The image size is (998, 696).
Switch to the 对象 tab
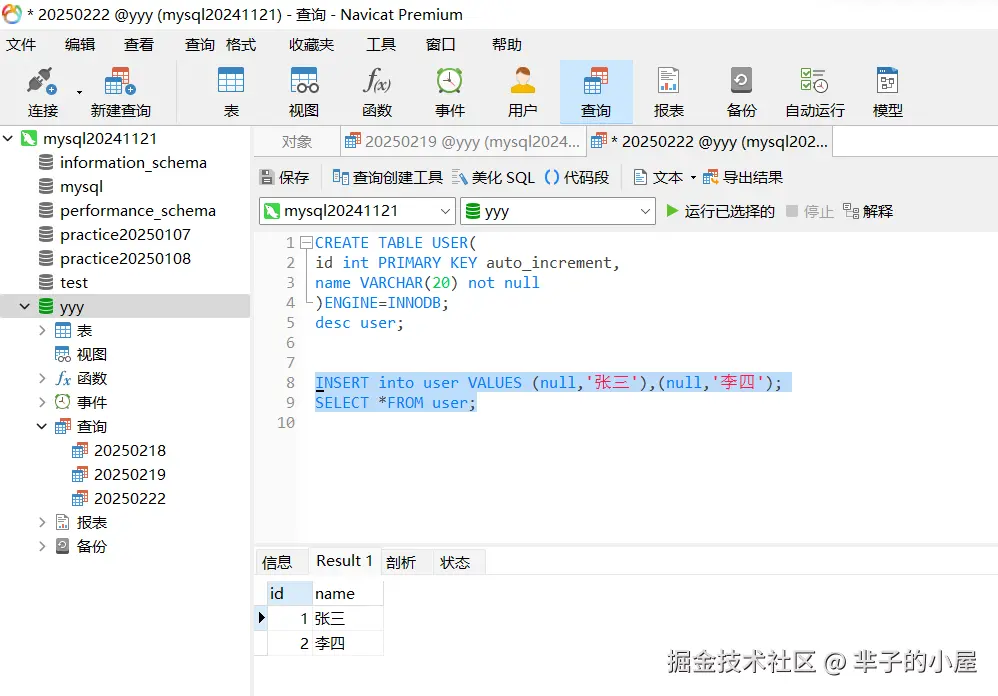pyautogui.click(x=297, y=141)
